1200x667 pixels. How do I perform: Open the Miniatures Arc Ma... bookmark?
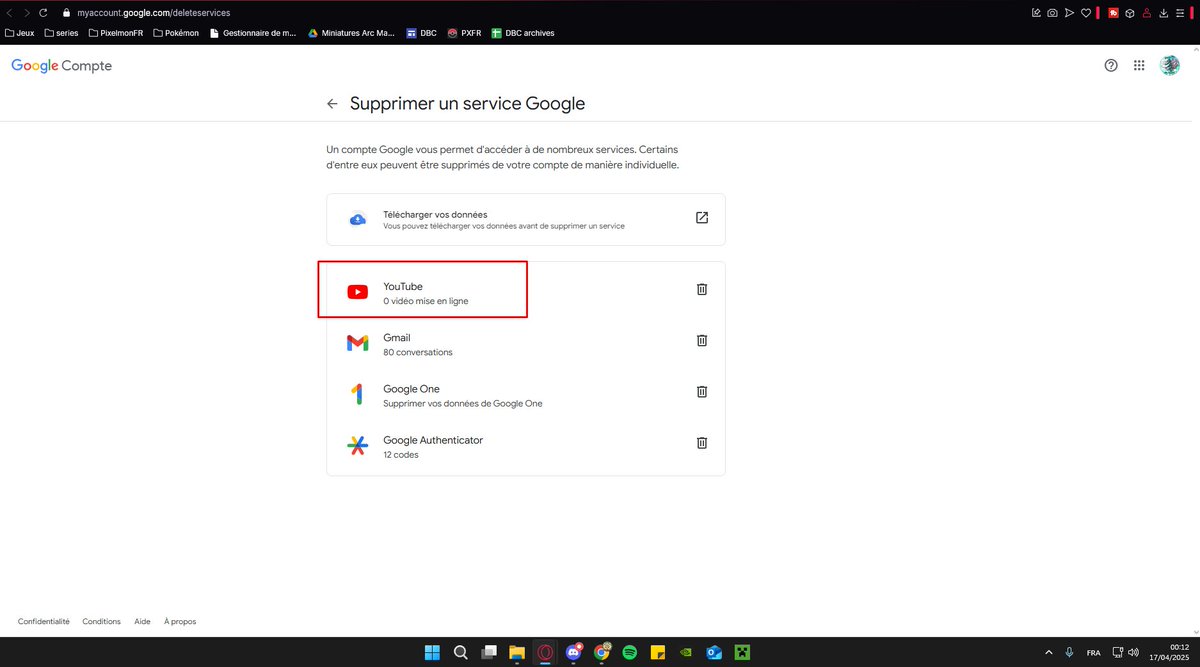coord(351,33)
